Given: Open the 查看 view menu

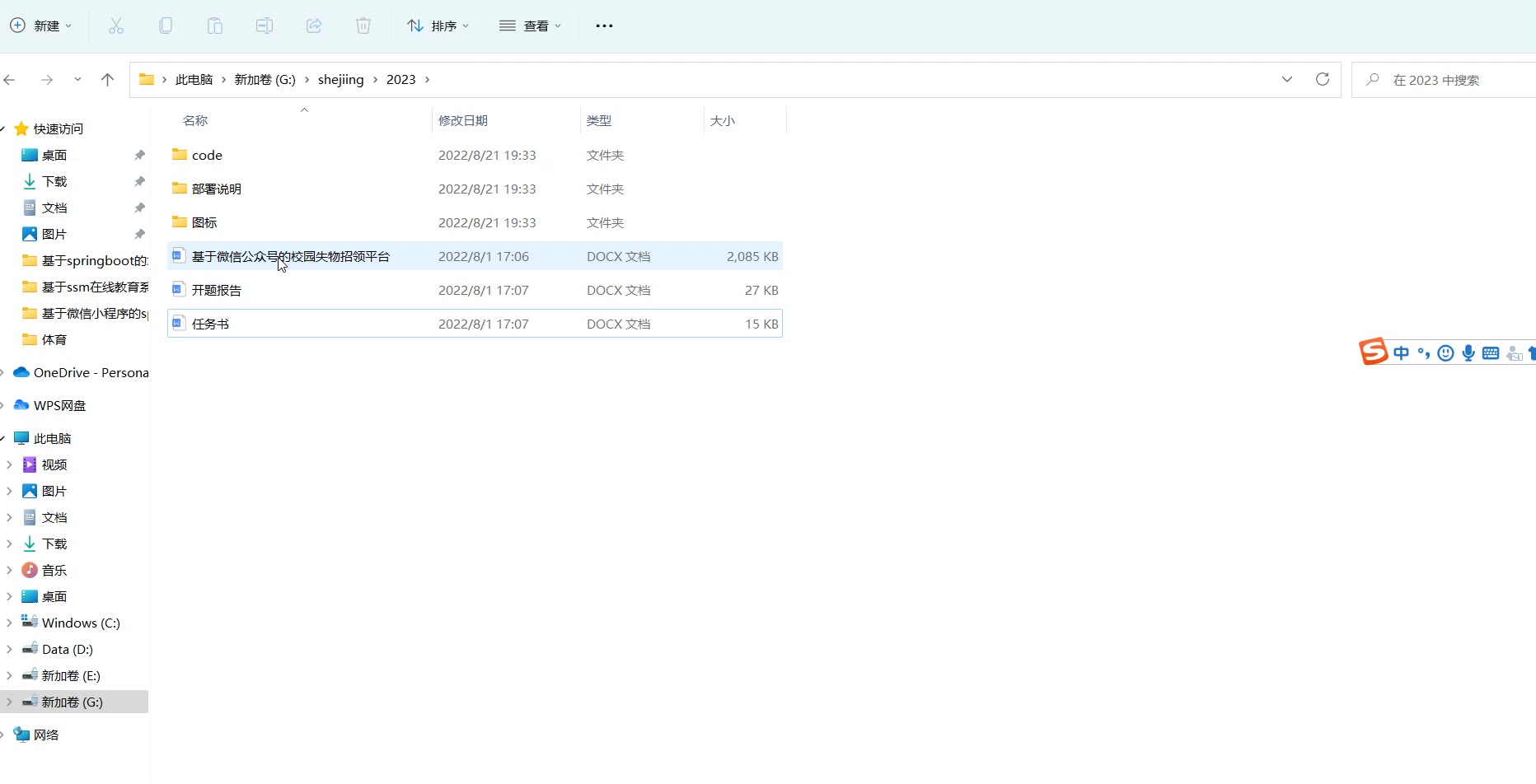Looking at the screenshot, I should pos(530,26).
